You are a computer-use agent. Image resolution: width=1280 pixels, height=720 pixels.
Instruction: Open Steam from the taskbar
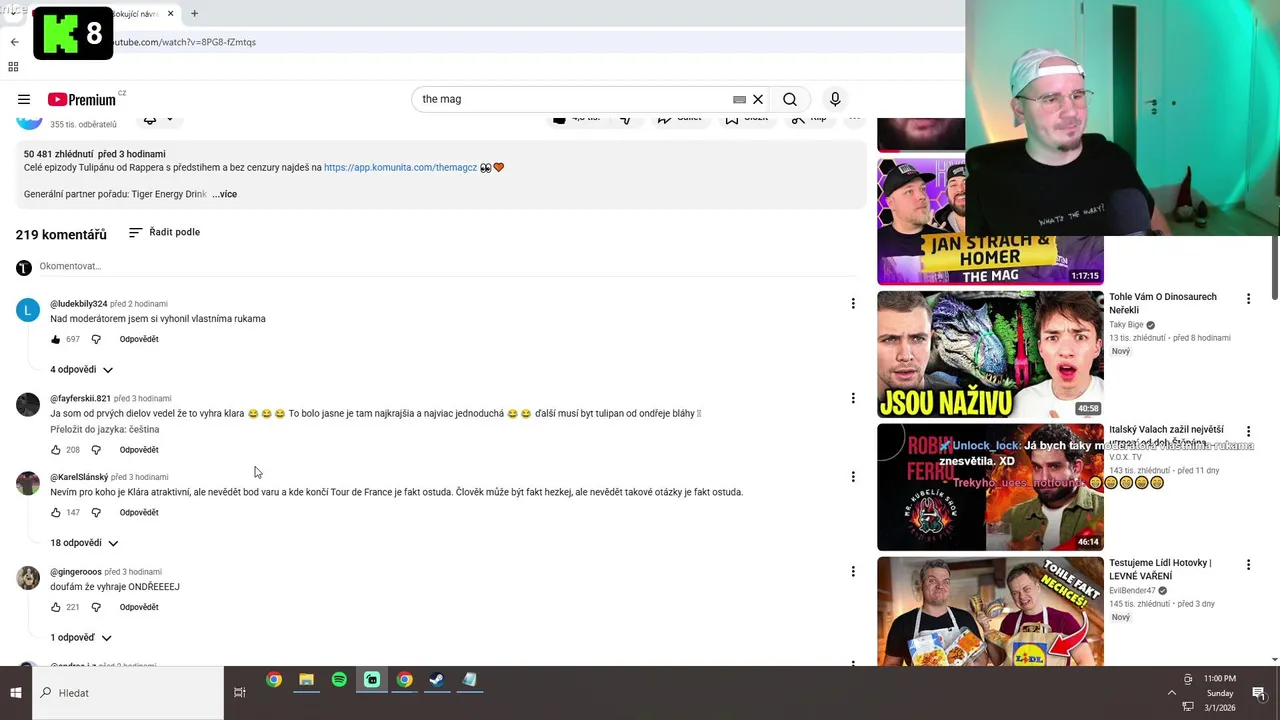click(x=437, y=680)
